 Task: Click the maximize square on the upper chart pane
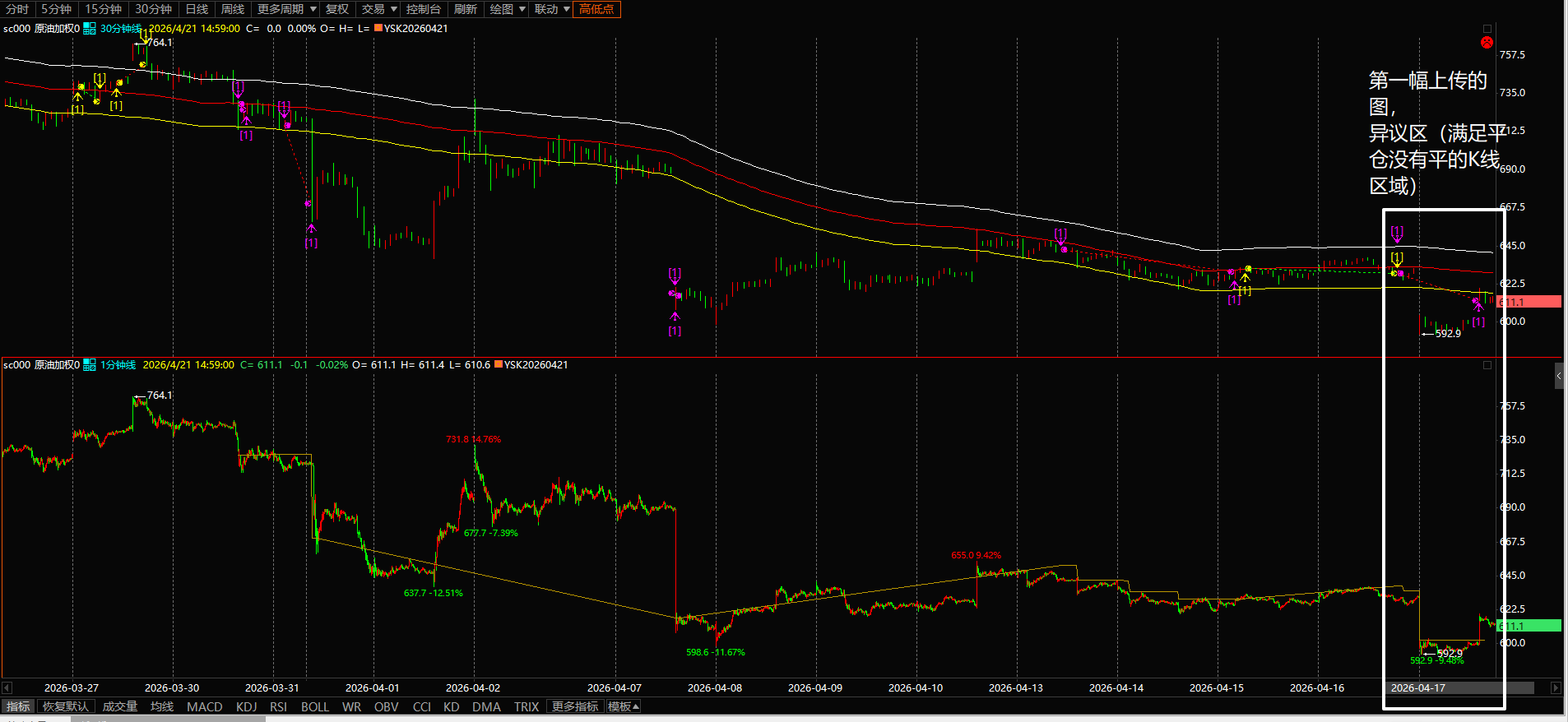coord(1487,29)
